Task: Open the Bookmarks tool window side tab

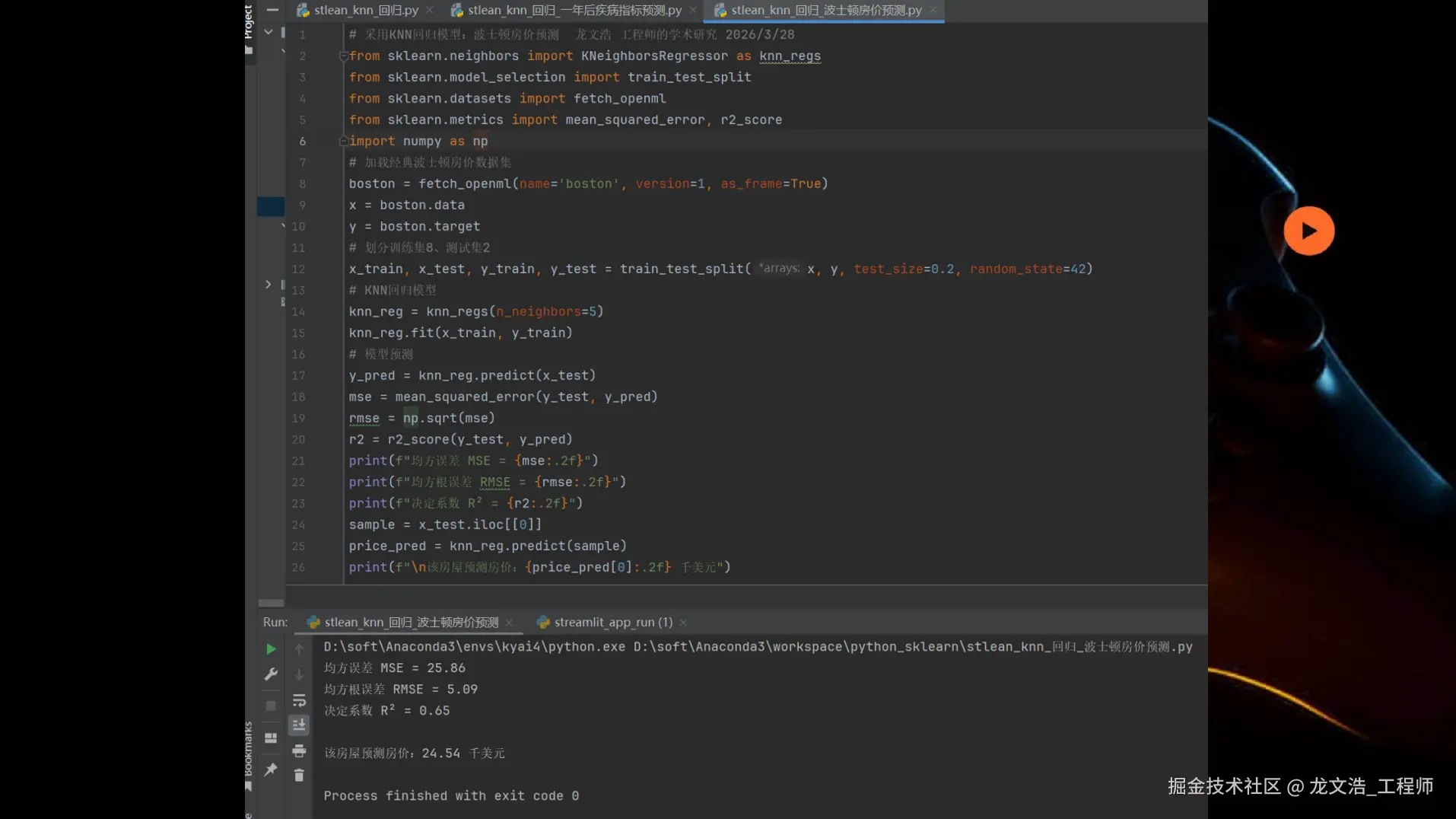Action: [x=249, y=757]
